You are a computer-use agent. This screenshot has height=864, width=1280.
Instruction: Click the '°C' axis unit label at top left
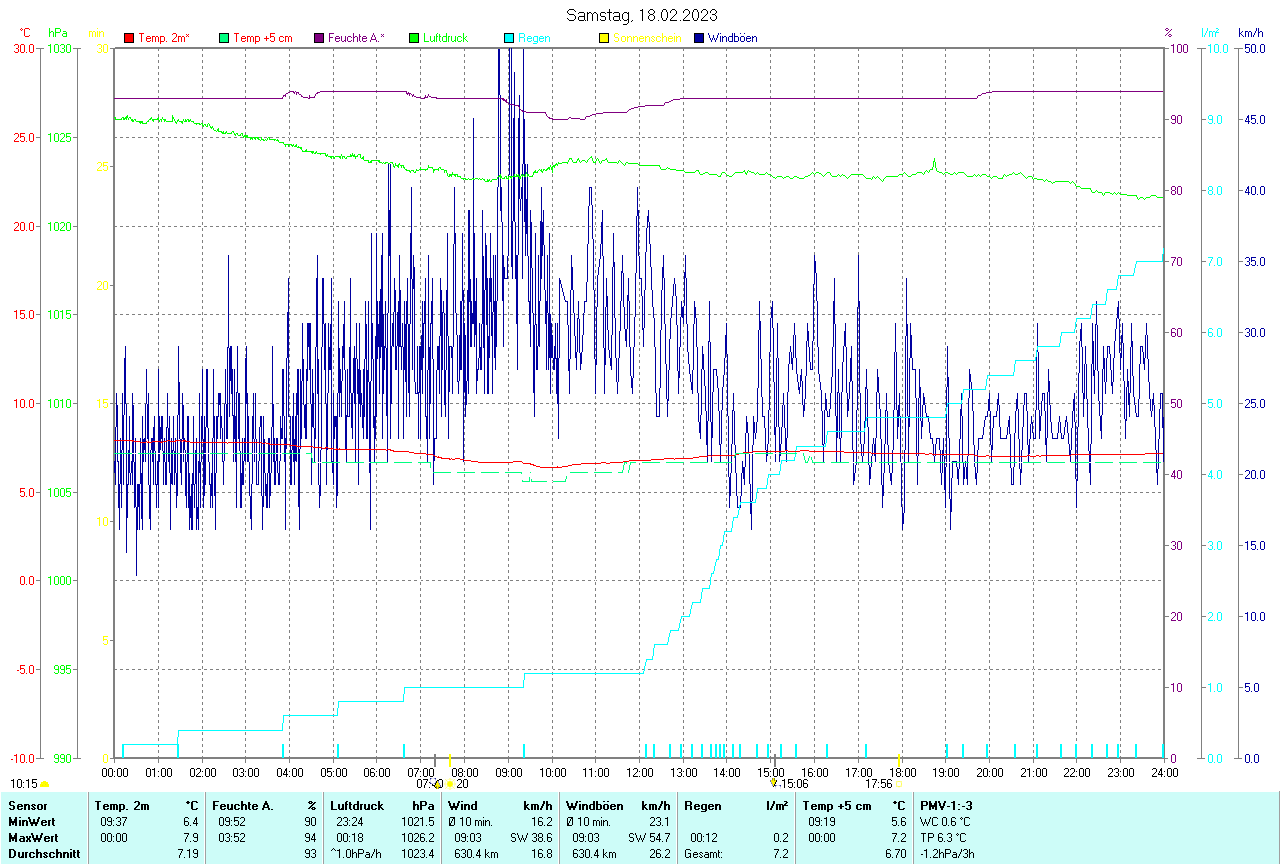click(x=26, y=33)
